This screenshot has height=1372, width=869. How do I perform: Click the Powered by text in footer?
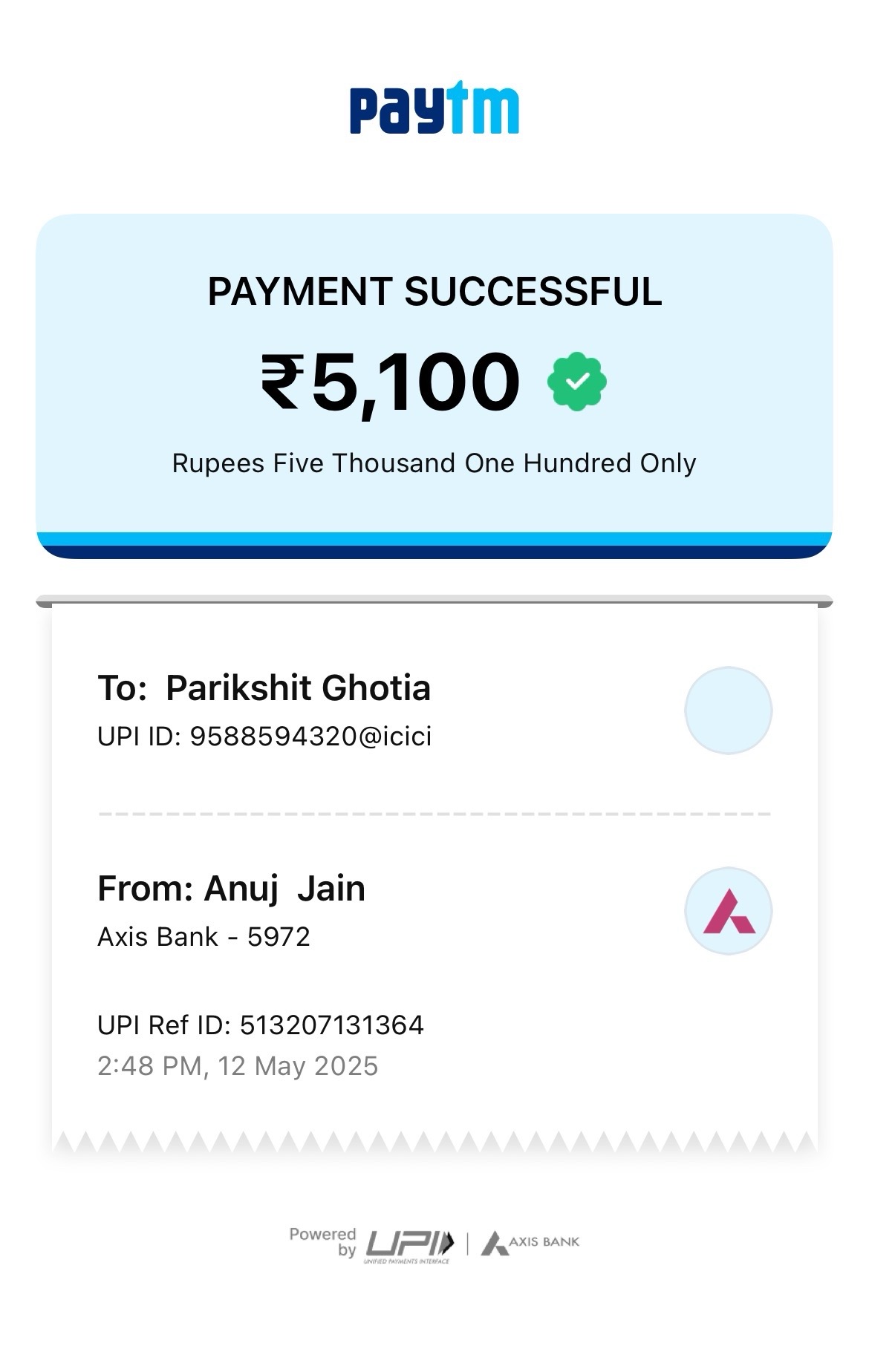(323, 1242)
